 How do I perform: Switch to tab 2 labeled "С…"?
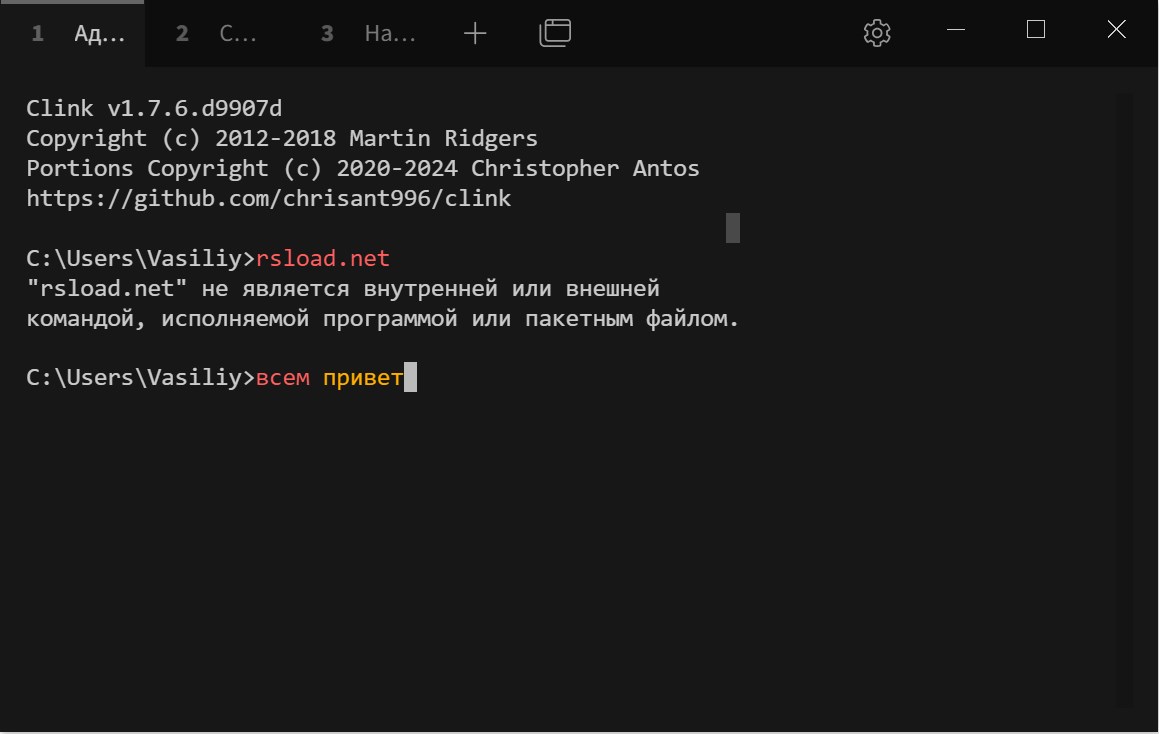pos(220,34)
